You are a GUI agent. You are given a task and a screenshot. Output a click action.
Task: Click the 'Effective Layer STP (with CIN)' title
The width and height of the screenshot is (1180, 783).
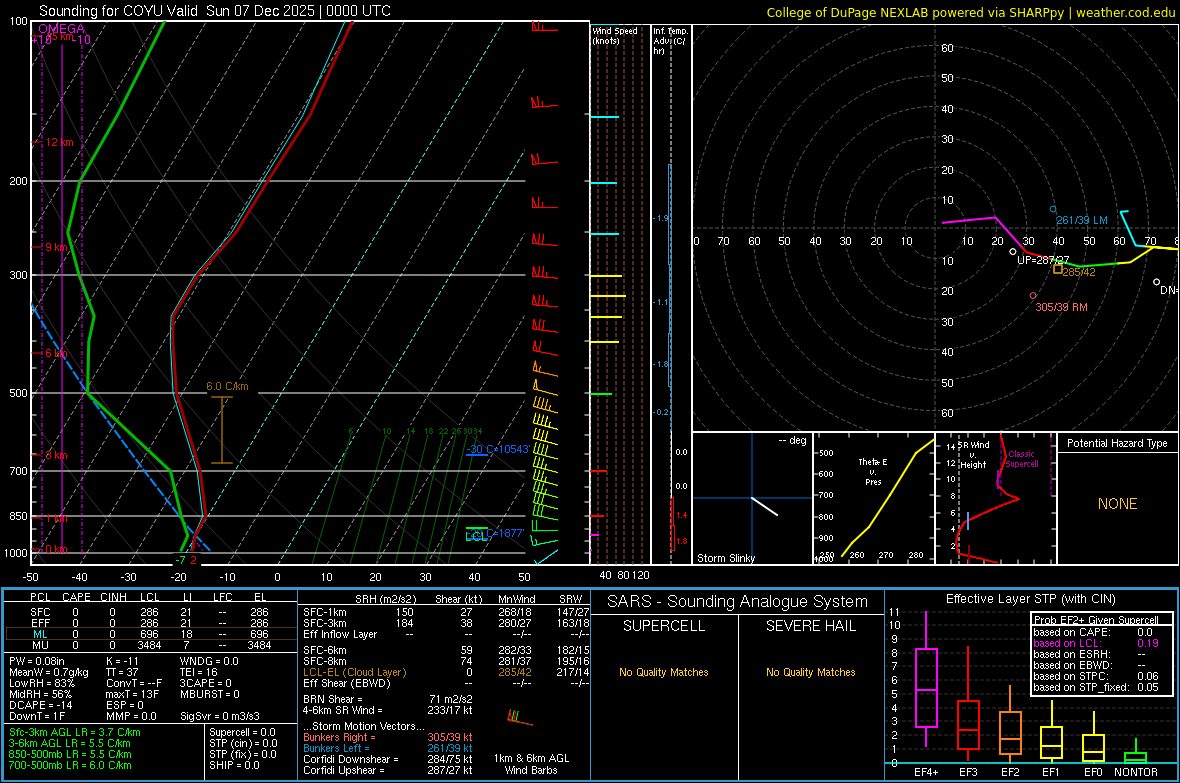coord(1030,599)
